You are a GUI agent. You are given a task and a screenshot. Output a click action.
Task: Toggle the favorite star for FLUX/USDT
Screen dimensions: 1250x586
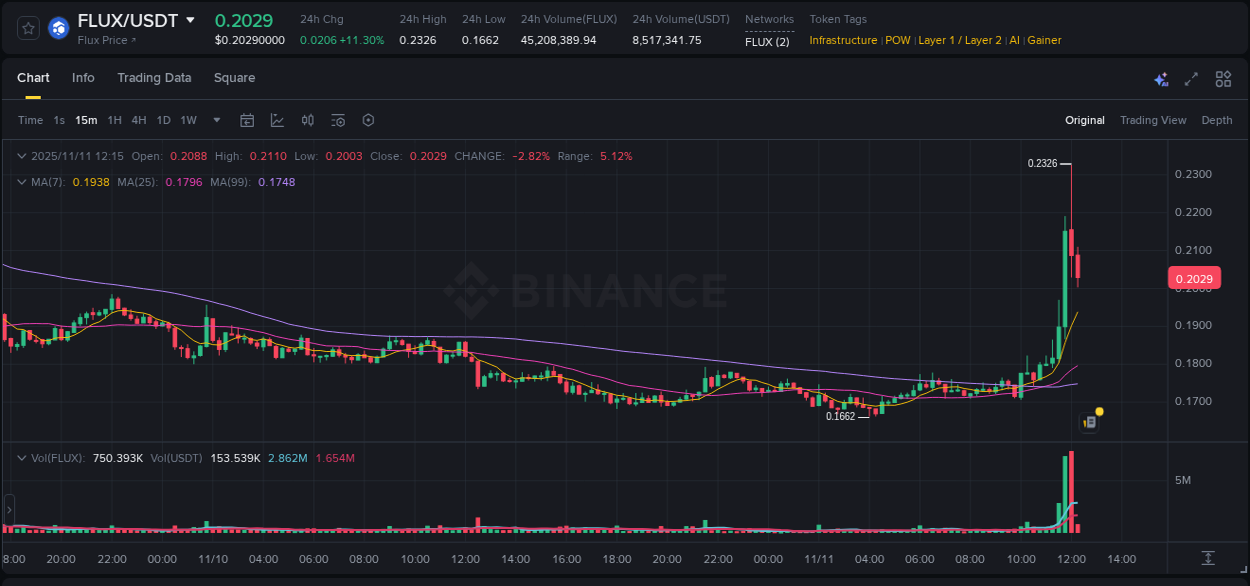pos(27,28)
